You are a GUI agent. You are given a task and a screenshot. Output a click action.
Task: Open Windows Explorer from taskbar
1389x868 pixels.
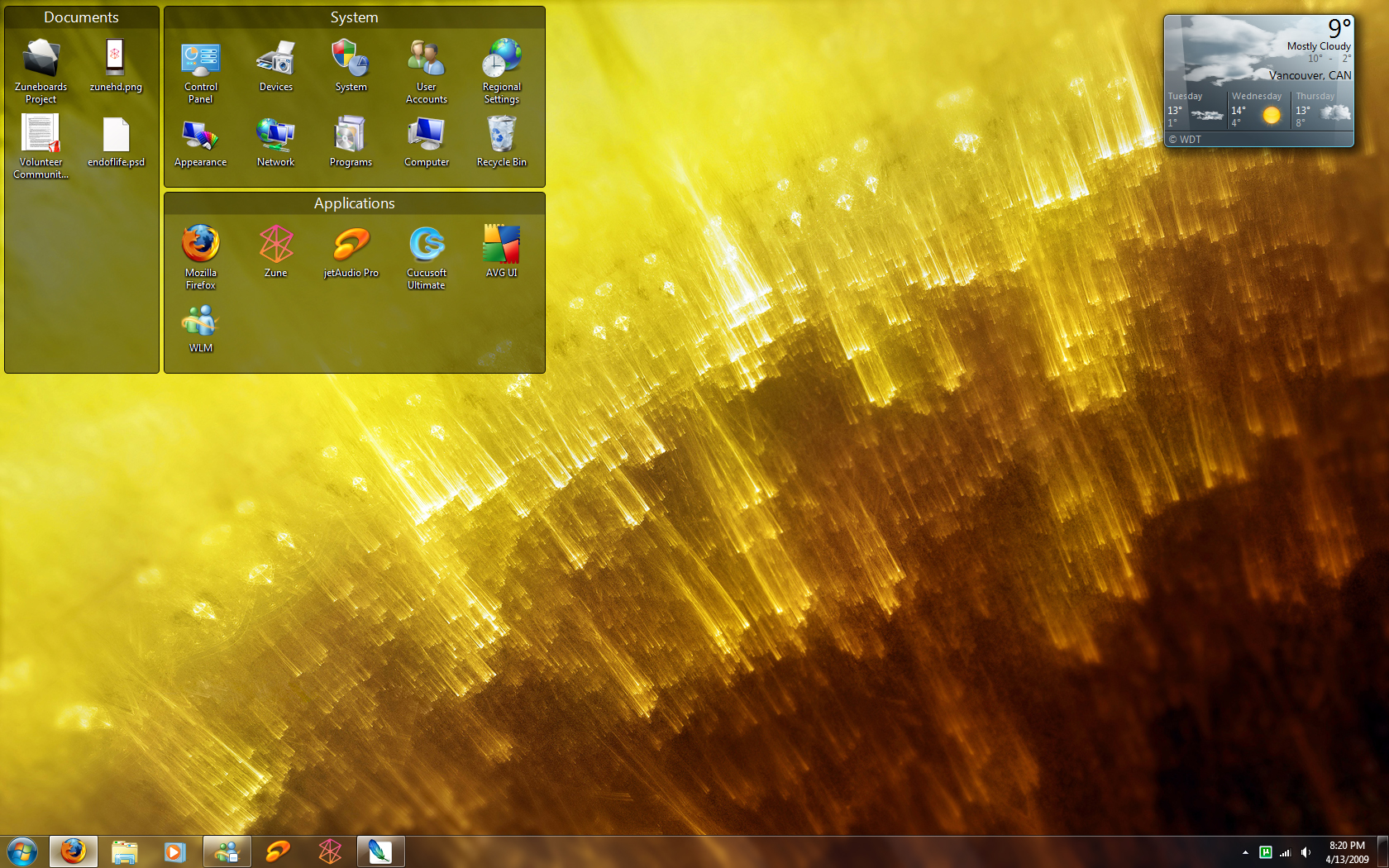[125, 851]
